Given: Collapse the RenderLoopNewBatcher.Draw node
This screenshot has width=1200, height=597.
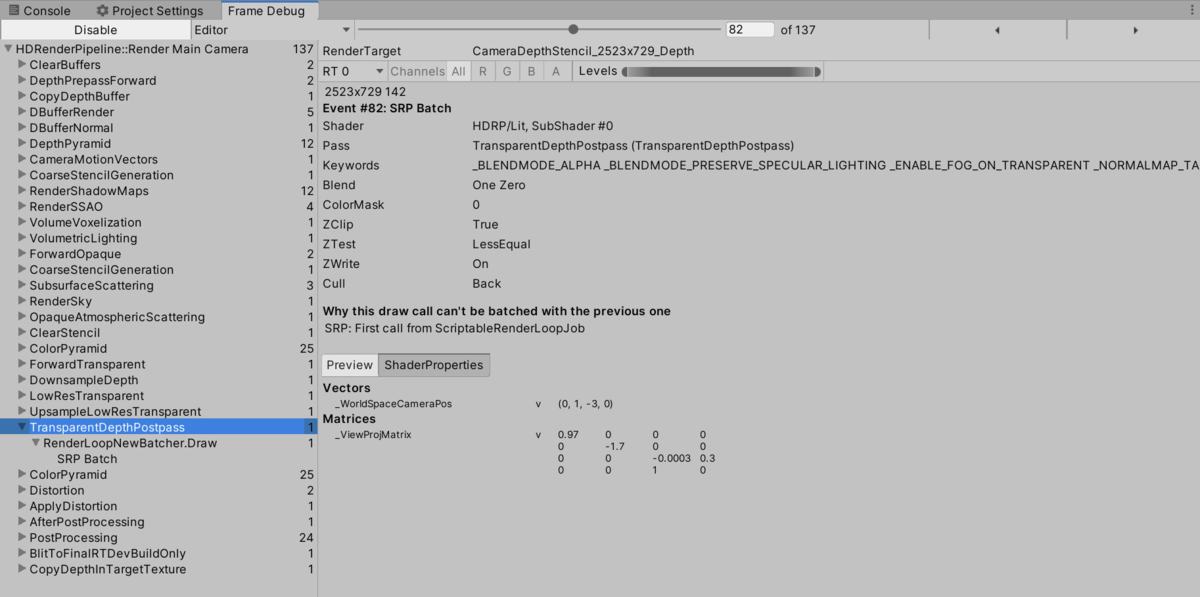Looking at the screenshot, I should click(x=36, y=443).
